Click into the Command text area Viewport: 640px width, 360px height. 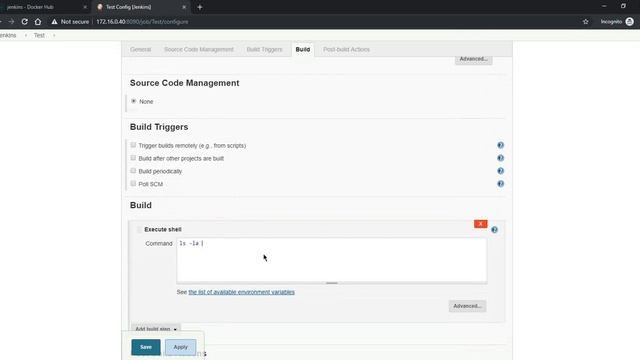331,260
